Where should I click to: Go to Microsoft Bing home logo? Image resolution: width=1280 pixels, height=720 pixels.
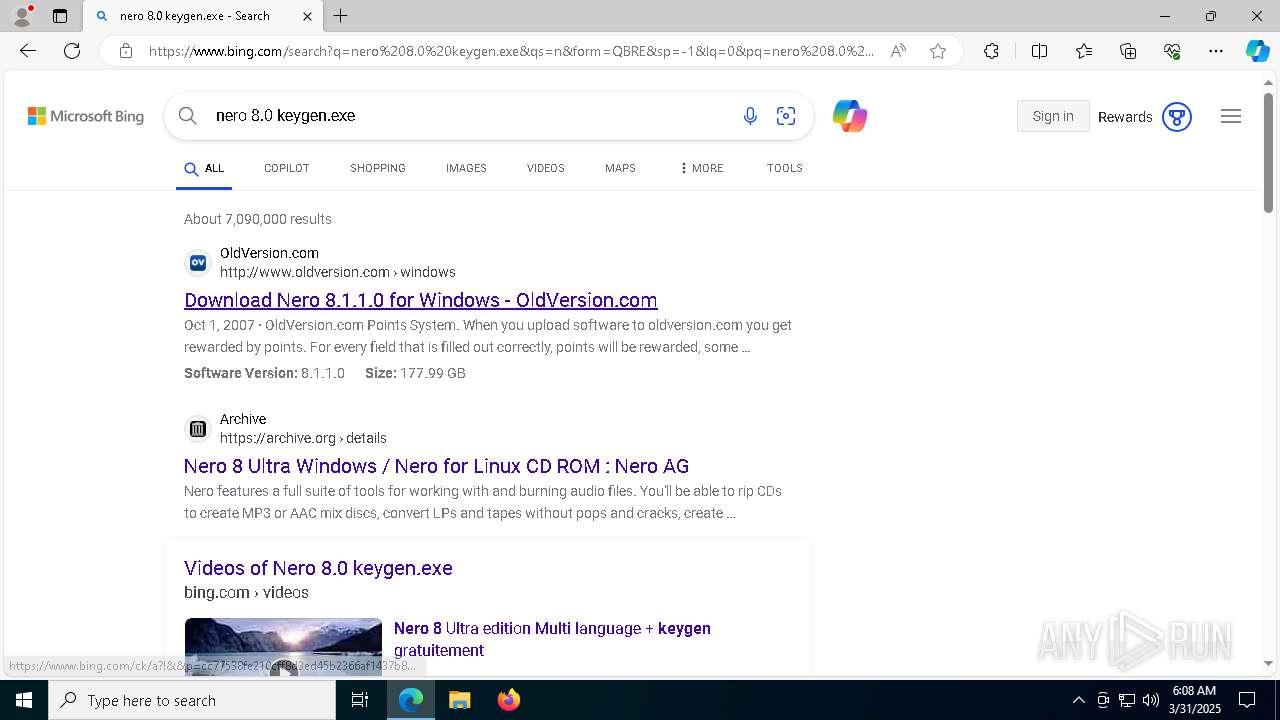point(86,116)
